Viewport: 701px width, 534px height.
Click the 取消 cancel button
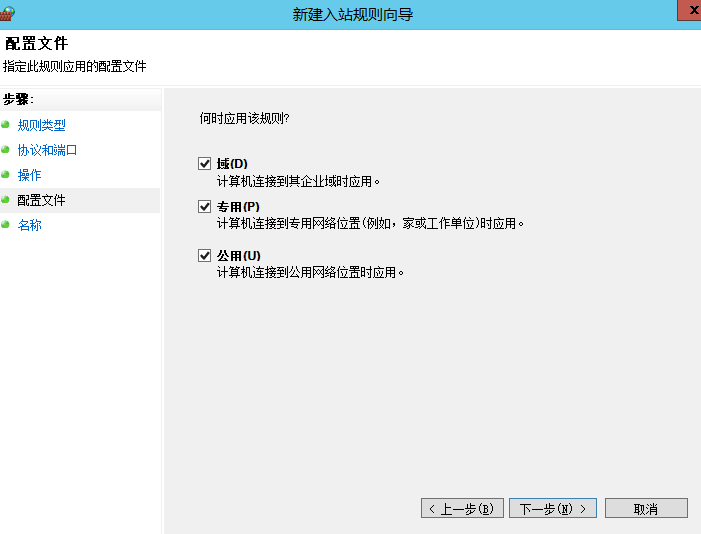646,509
